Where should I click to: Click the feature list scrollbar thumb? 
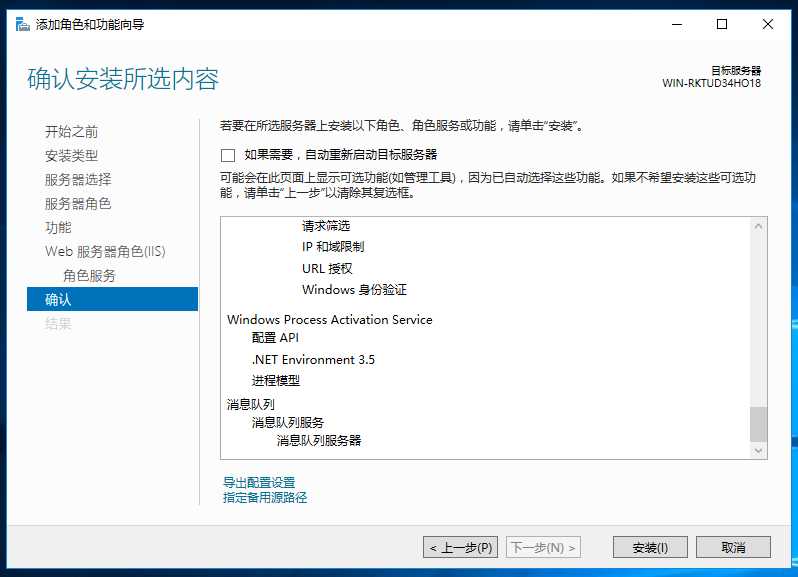758,424
